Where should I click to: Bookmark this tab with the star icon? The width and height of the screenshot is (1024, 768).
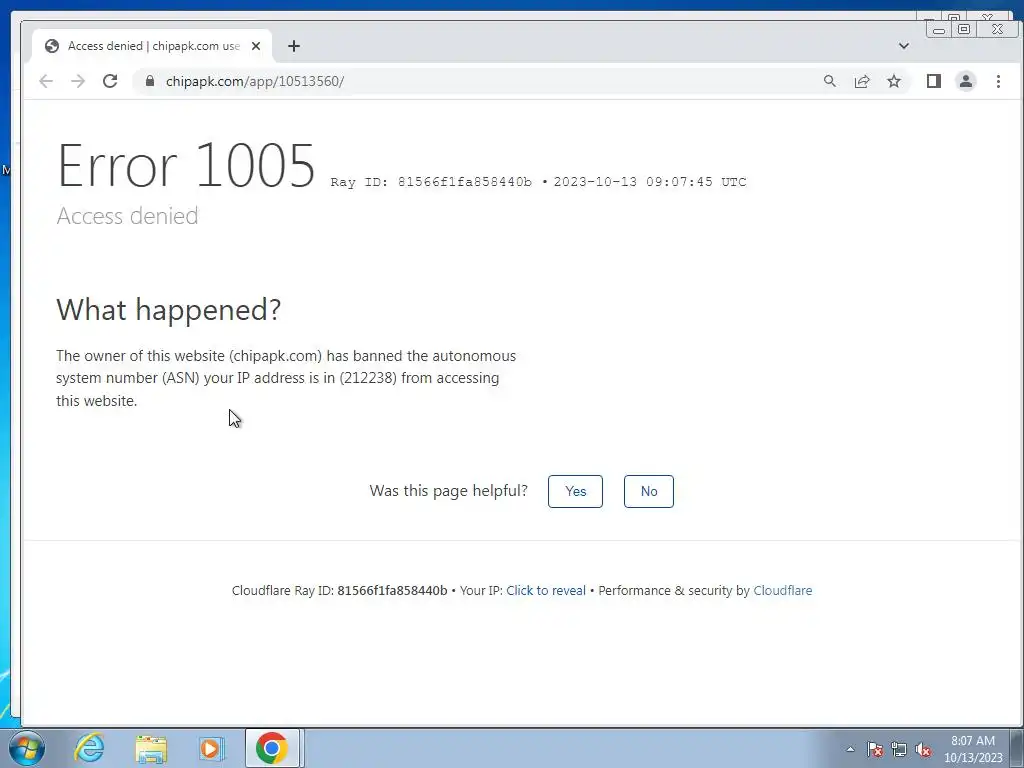pos(894,81)
